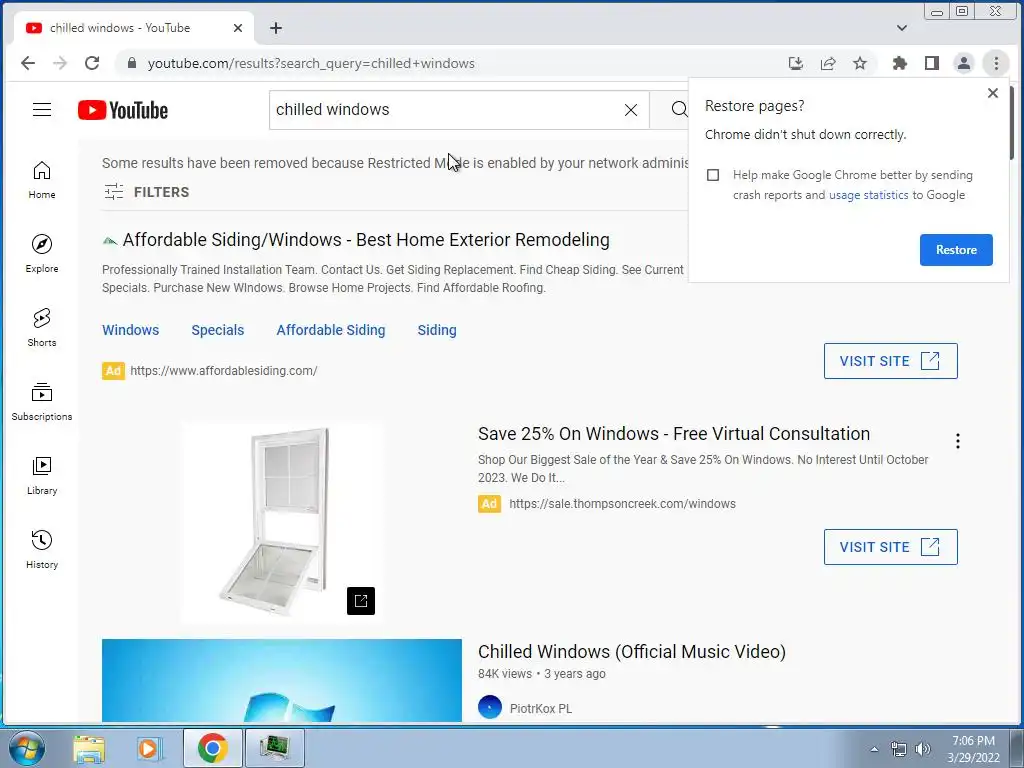Select the chilled windows - YouTube tab
This screenshot has width=1024, height=768.
coord(133,28)
